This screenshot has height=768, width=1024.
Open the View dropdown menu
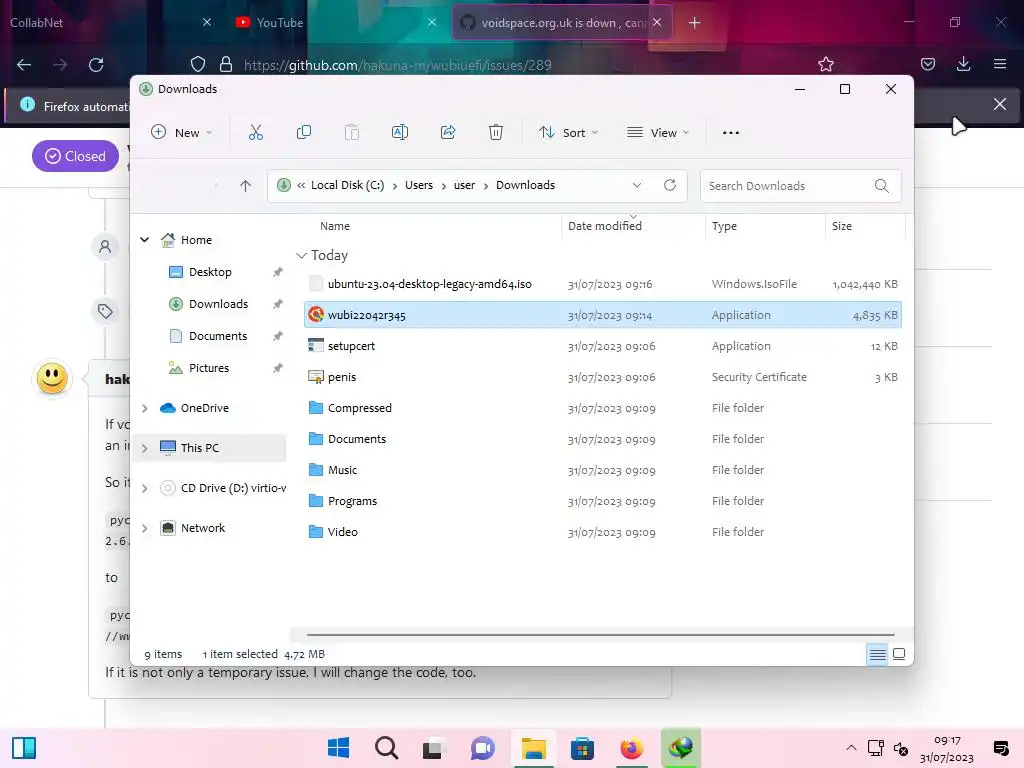click(x=658, y=133)
